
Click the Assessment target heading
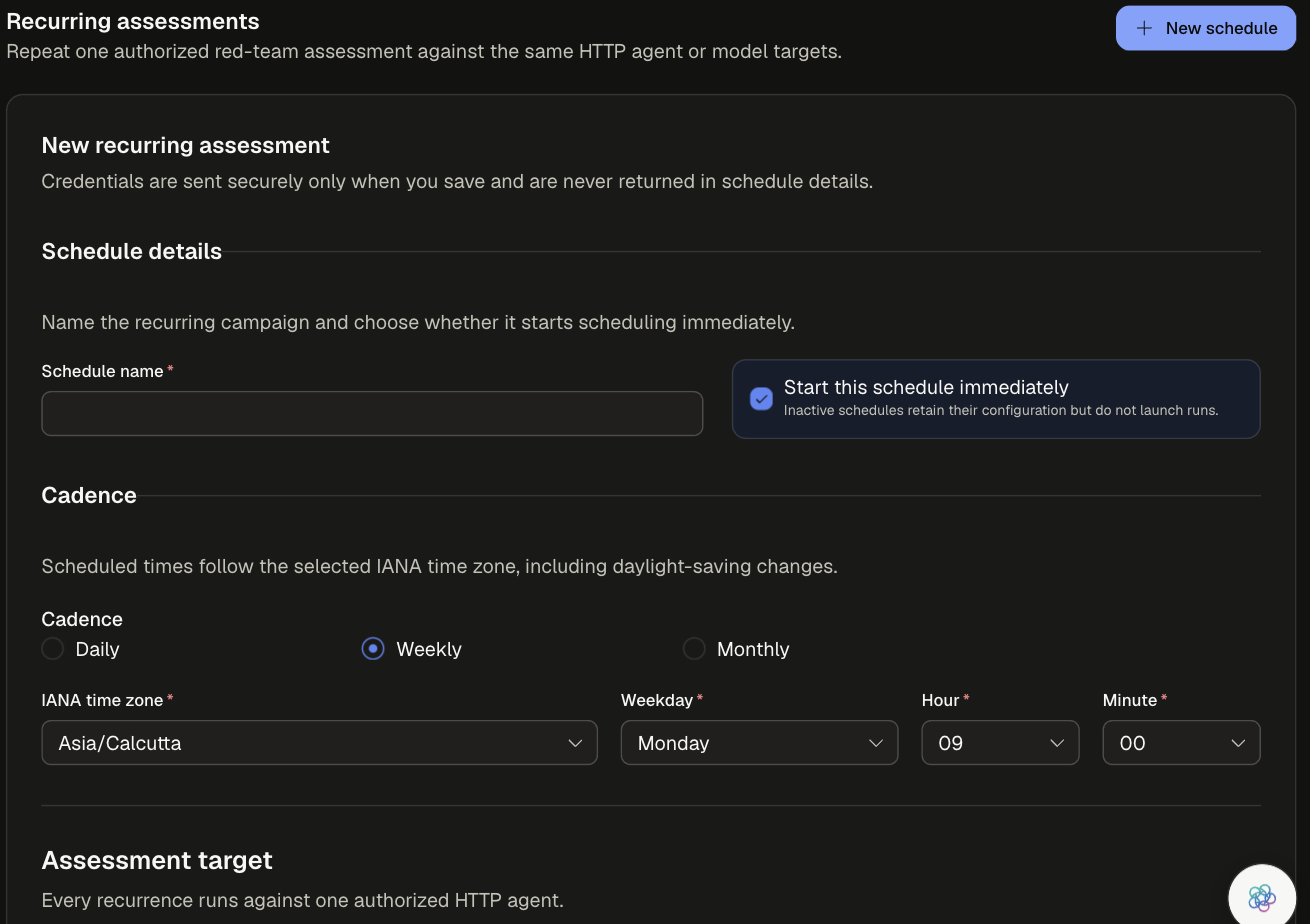coord(157,860)
